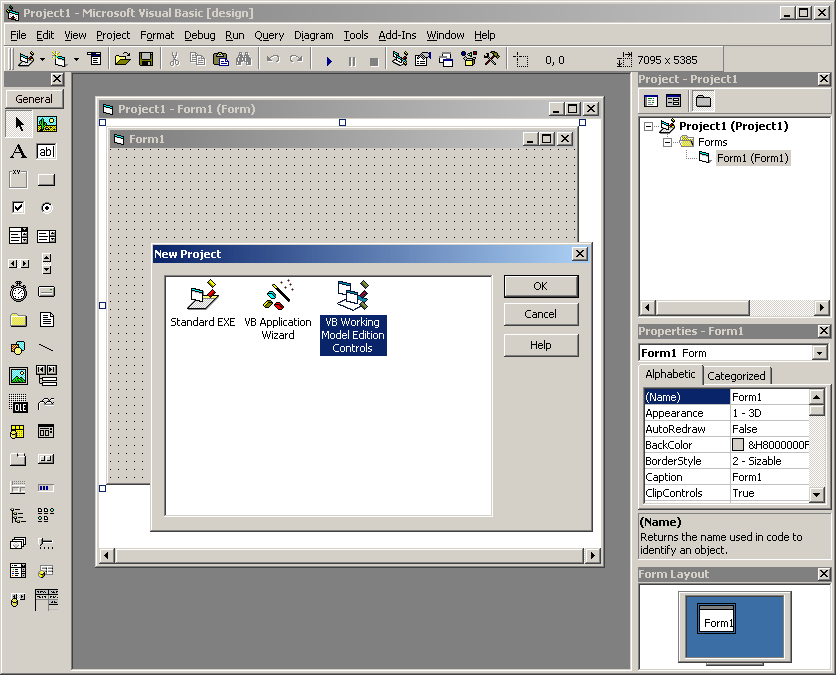Click the BackColor color swatch
The height and width of the screenshot is (675, 836).
click(738, 445)
